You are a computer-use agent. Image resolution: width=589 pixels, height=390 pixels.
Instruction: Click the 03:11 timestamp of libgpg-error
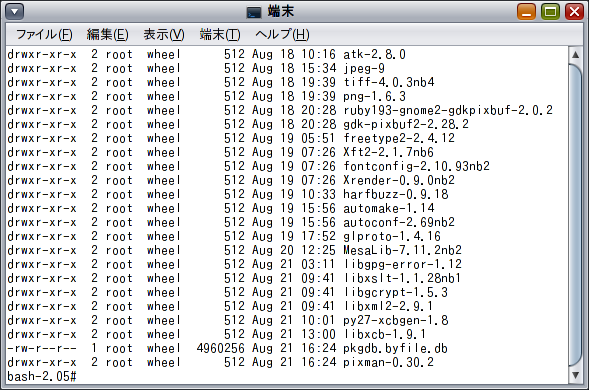(x=319, y=265)
